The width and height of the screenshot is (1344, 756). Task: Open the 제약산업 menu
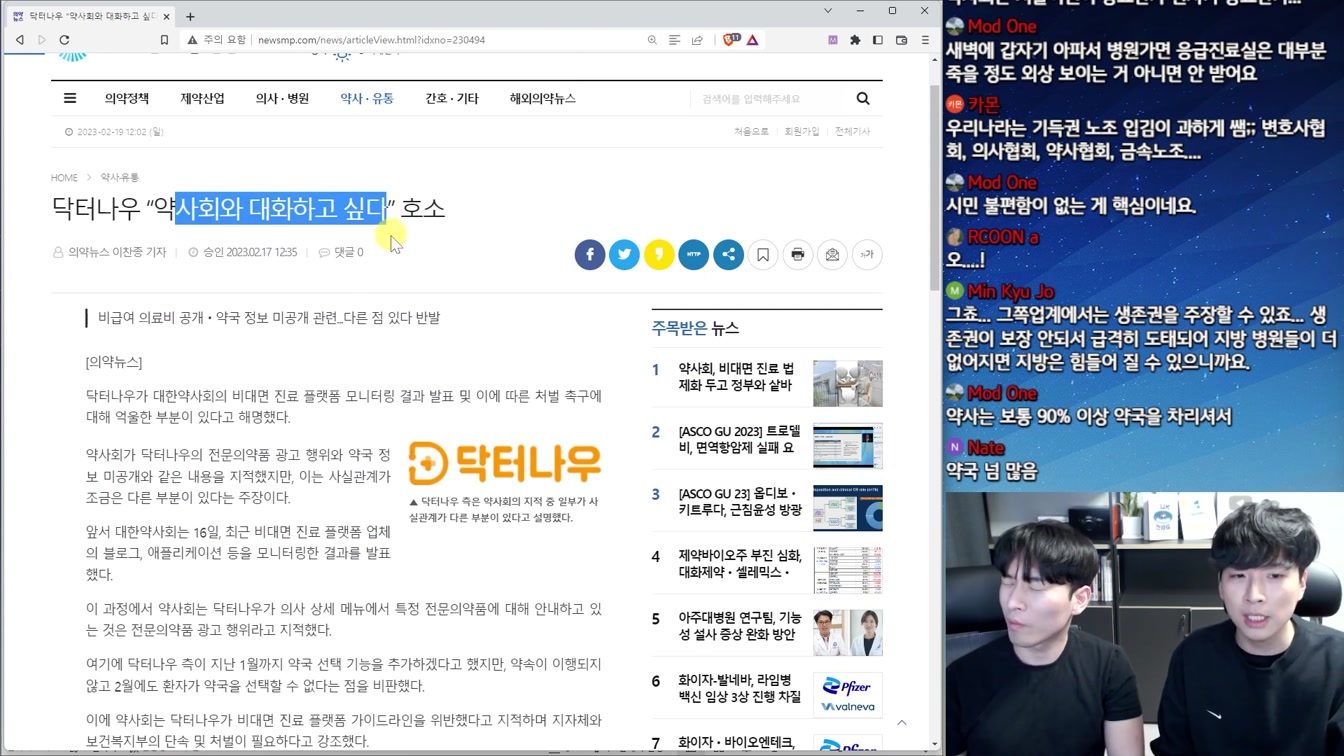[202, 98]
